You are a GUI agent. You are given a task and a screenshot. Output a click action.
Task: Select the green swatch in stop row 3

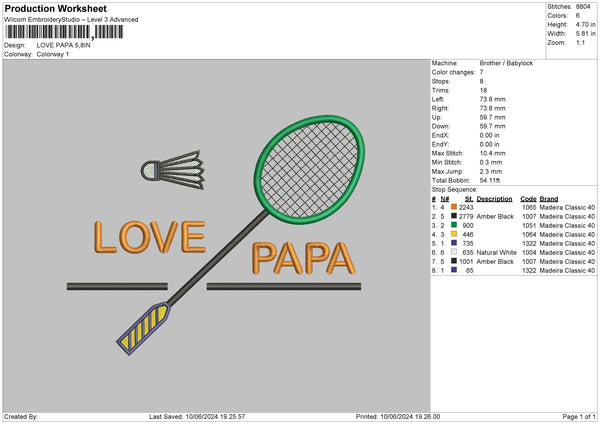pos(454,225)
